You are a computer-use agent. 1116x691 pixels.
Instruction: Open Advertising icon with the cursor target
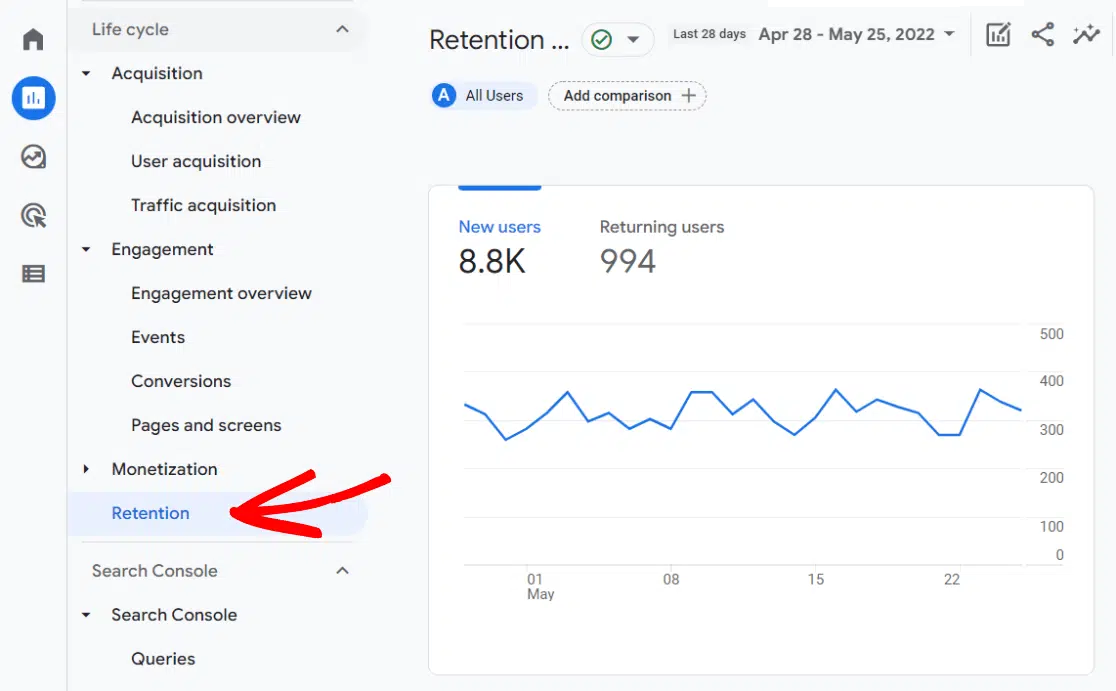click(33, 215)
